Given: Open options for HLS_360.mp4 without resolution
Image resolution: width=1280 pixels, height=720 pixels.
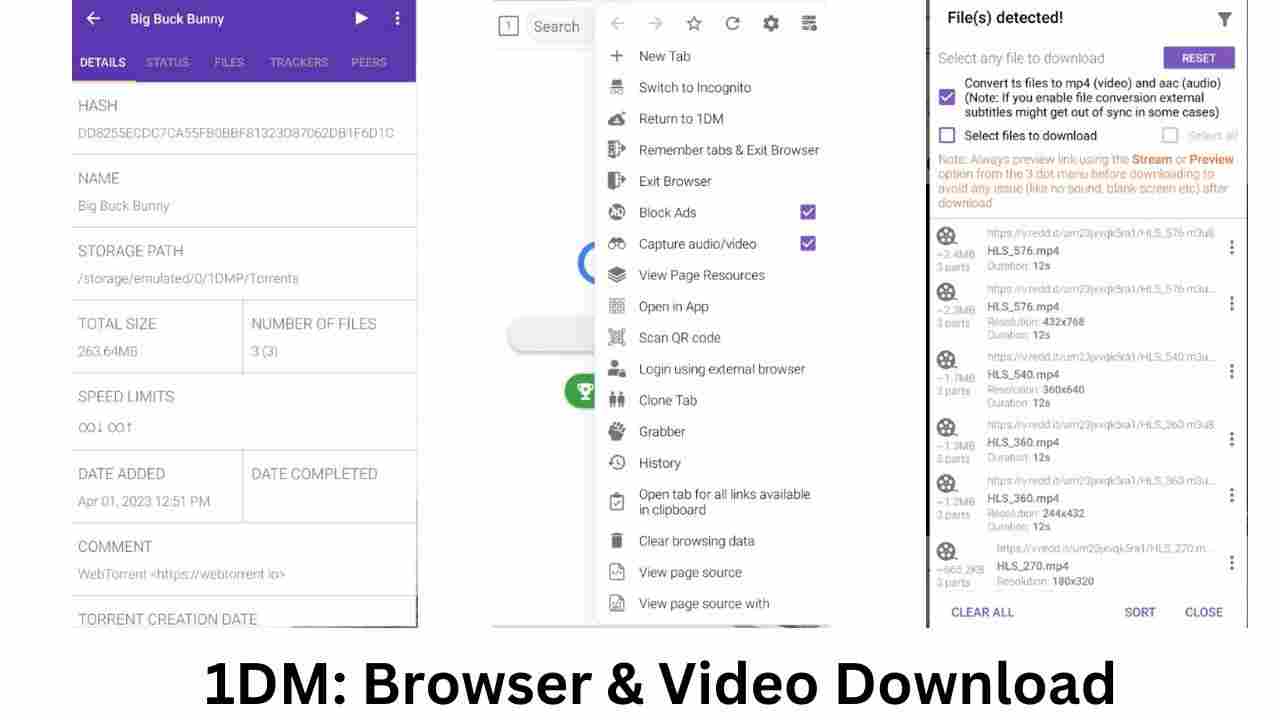Looking at the screenshot, I should coord(1231,439).
